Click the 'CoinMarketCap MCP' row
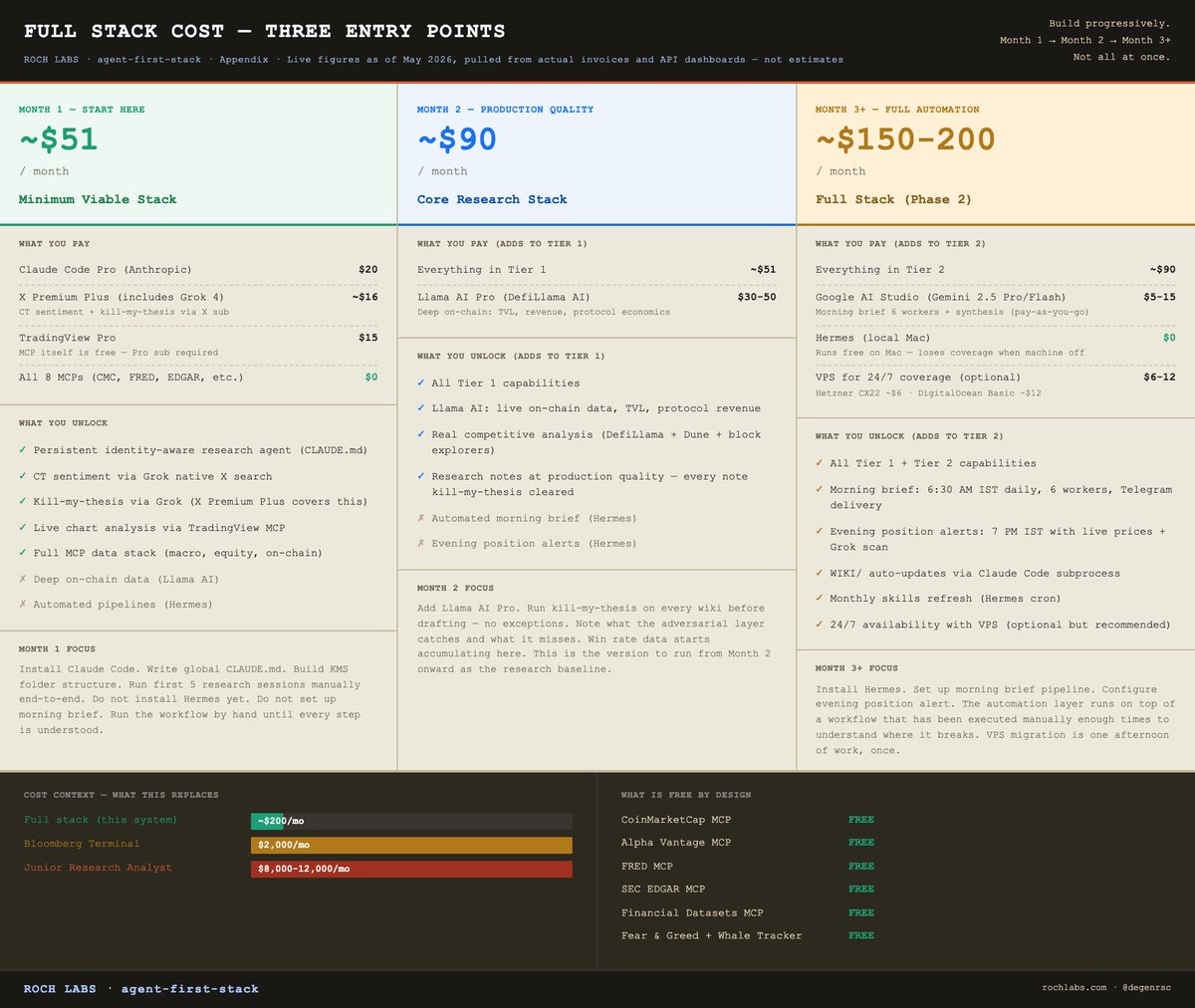Viewport: 1195px width, 1008px height. [748, 820]
